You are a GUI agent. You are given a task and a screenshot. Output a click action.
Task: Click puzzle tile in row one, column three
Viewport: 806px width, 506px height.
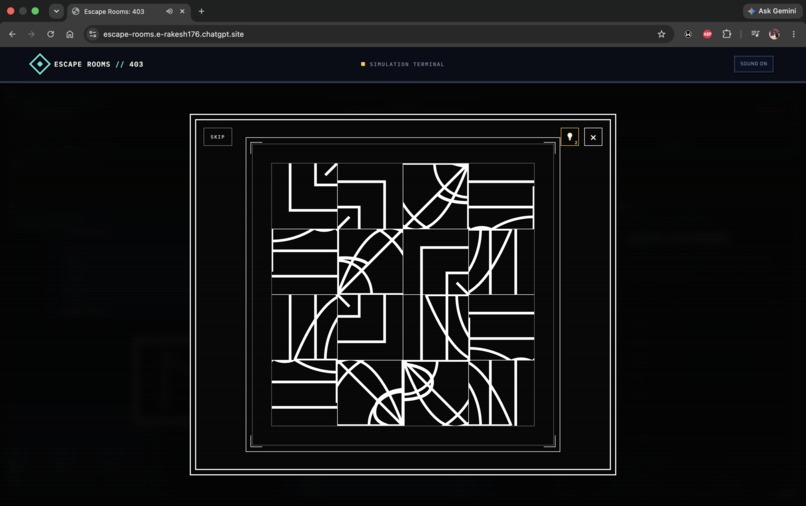point(436,196)
